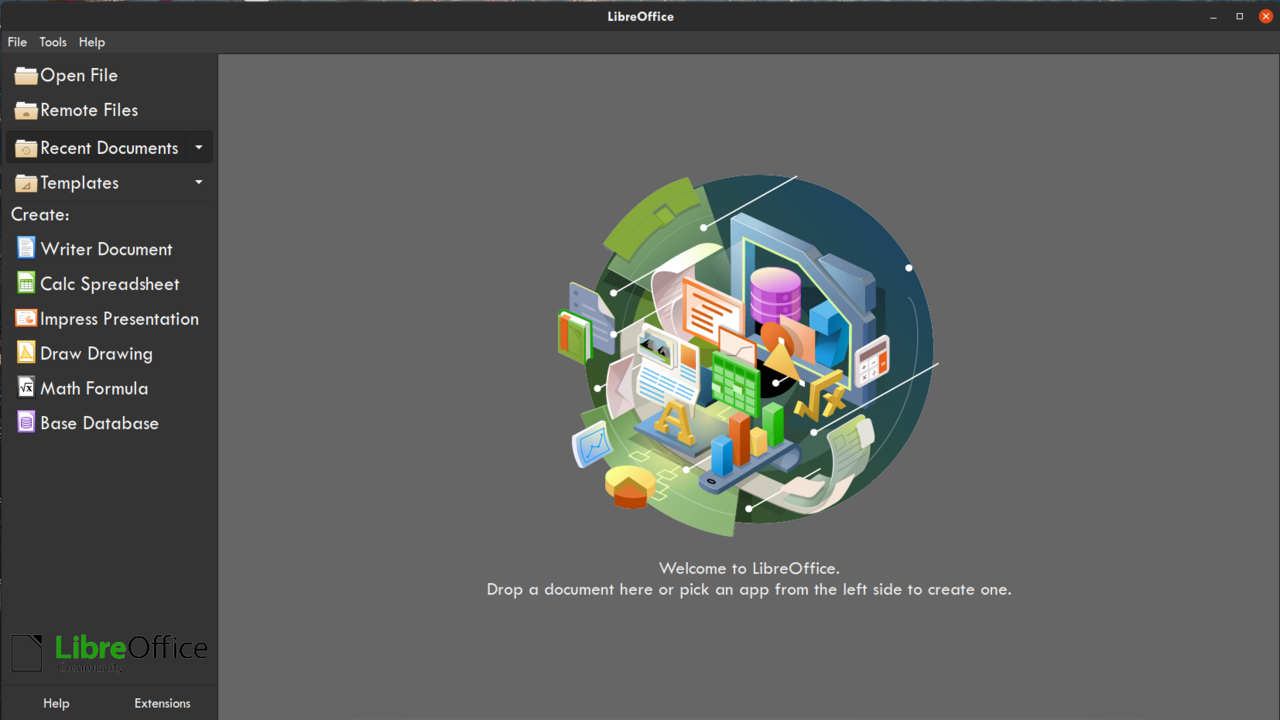1280x720 pixels.
Task: Start a new Calc Spreadsheet
Action: (109, 284)
